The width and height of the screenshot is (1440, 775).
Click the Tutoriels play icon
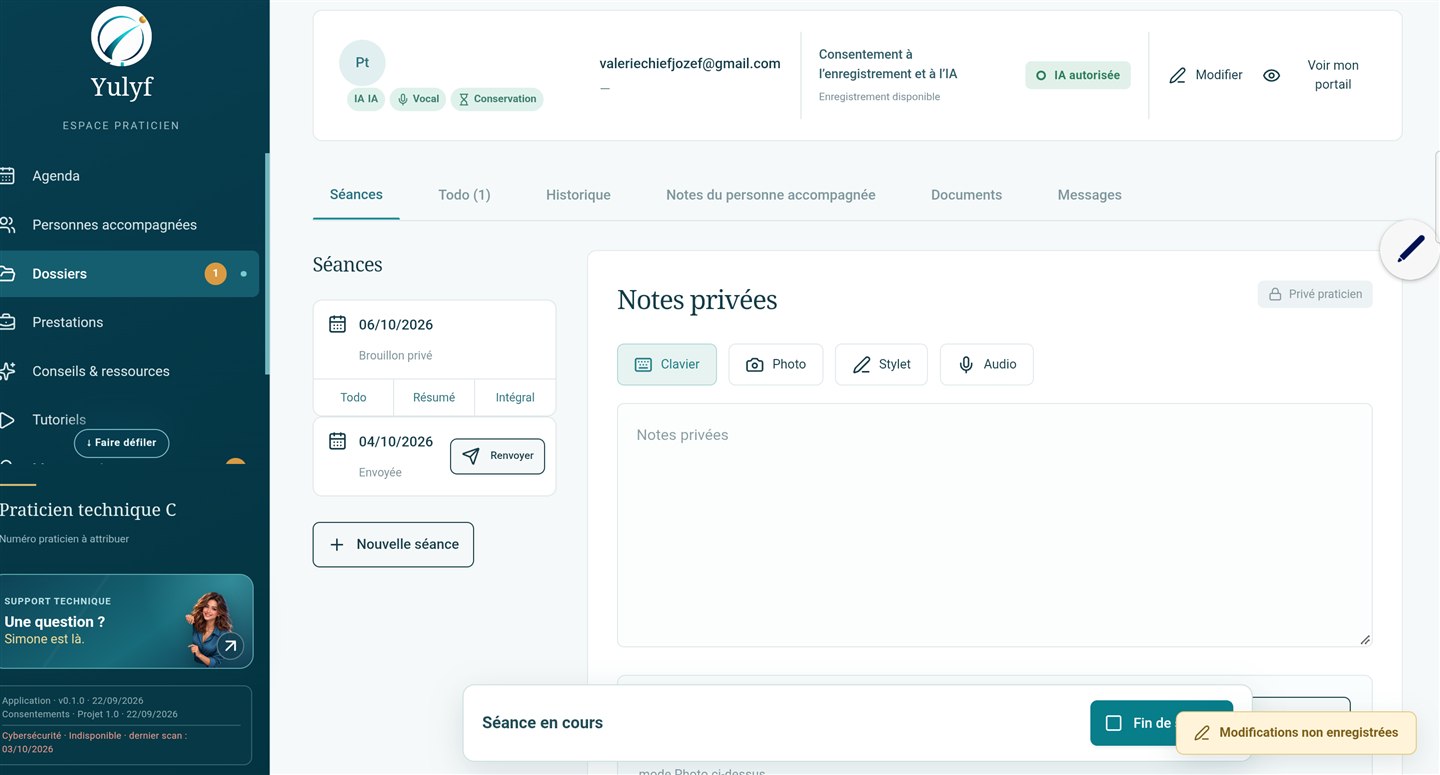7,420
